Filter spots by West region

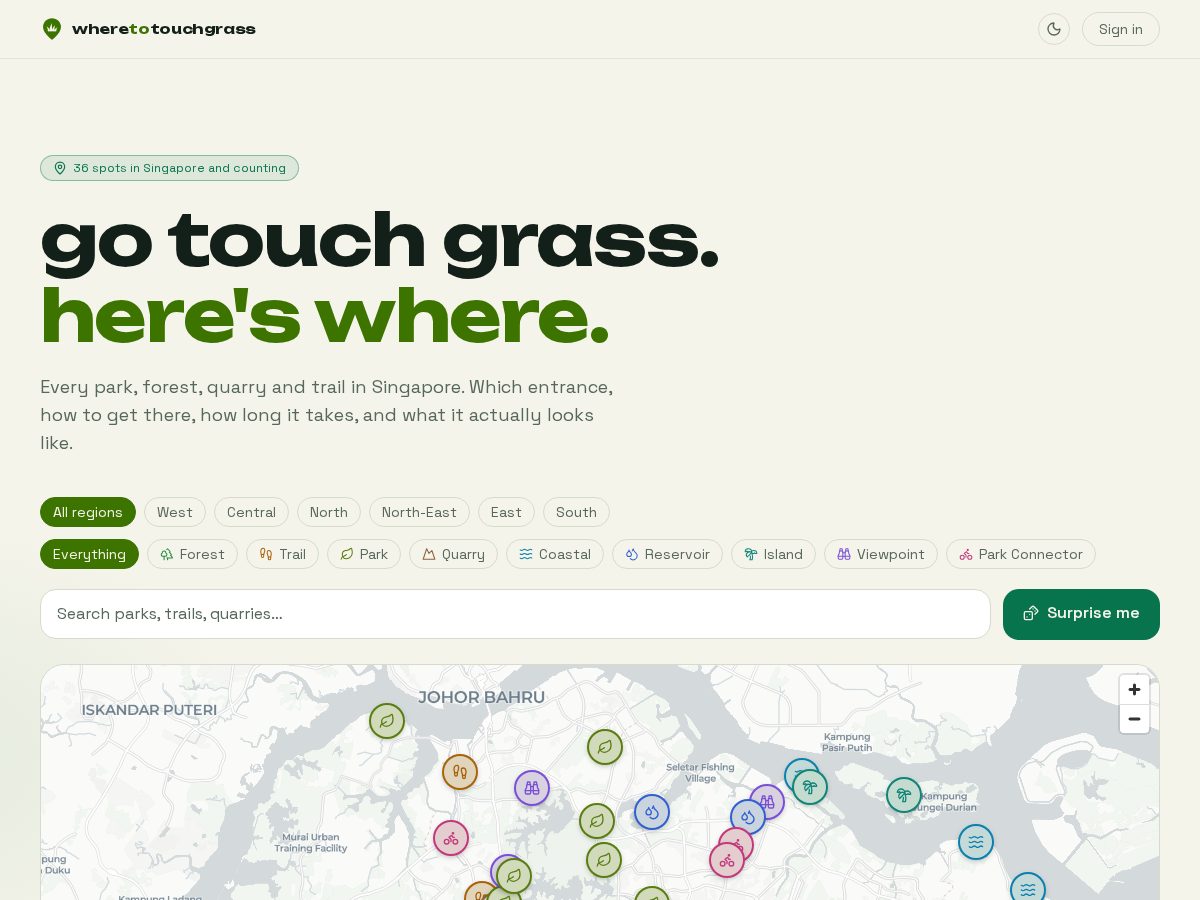point(175,512)
